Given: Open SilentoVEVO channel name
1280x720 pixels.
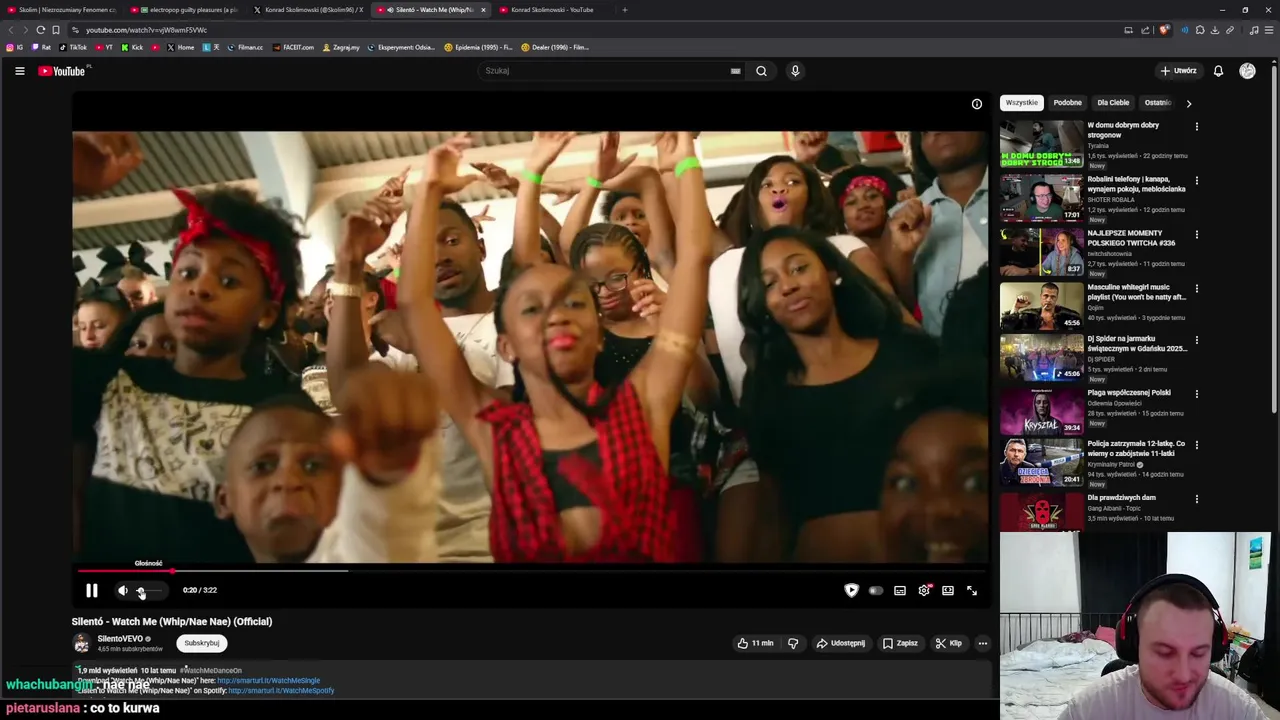Looking at the screenshot, I should (120, 639).
